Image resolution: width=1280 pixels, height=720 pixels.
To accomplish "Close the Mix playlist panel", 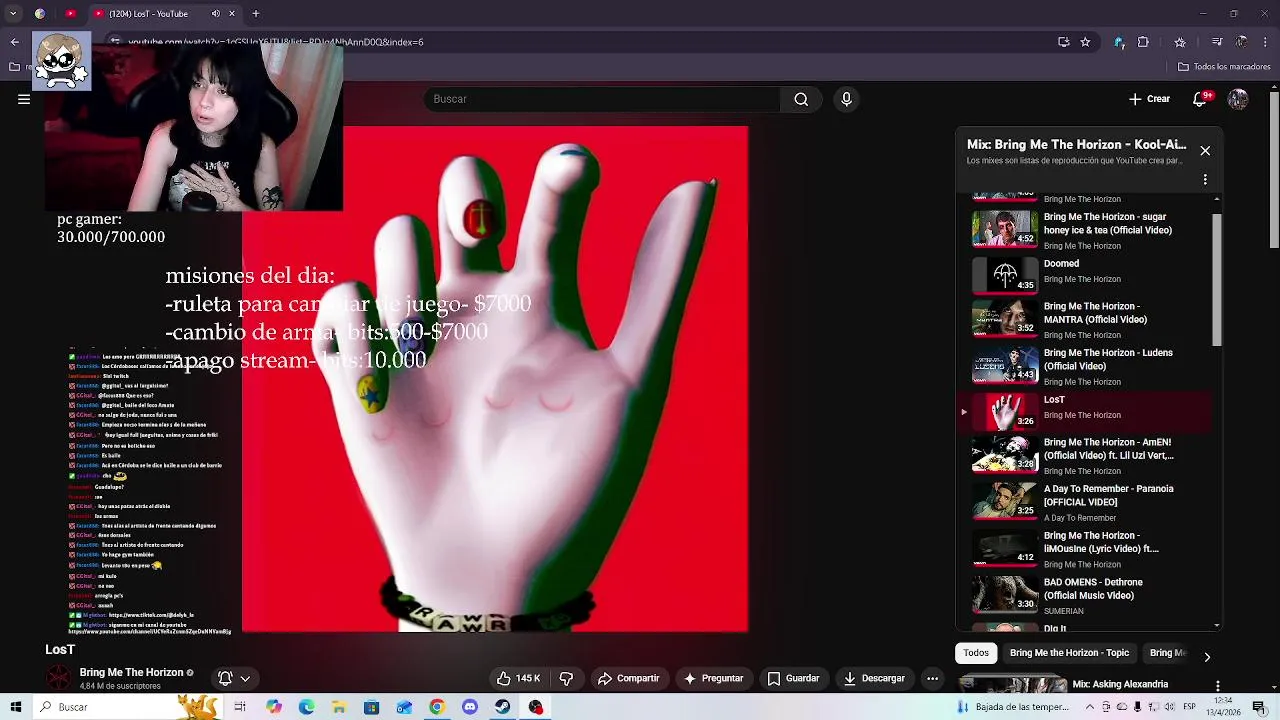I will point(1205,151).
